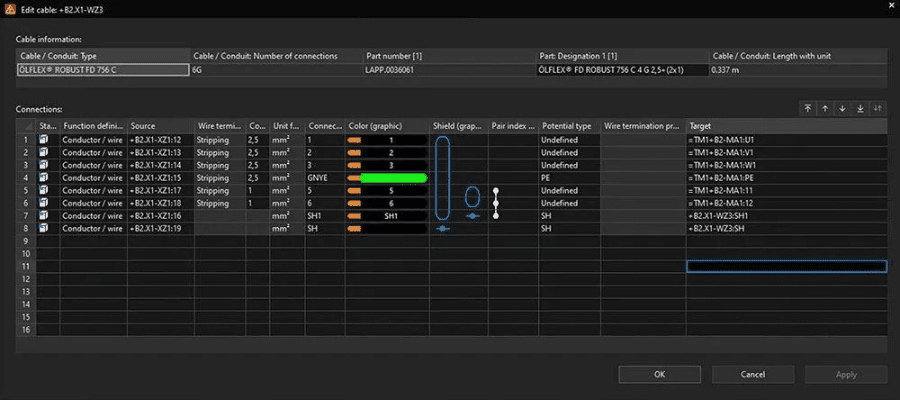Click the move-to-top arrow icon

(808, 108)
